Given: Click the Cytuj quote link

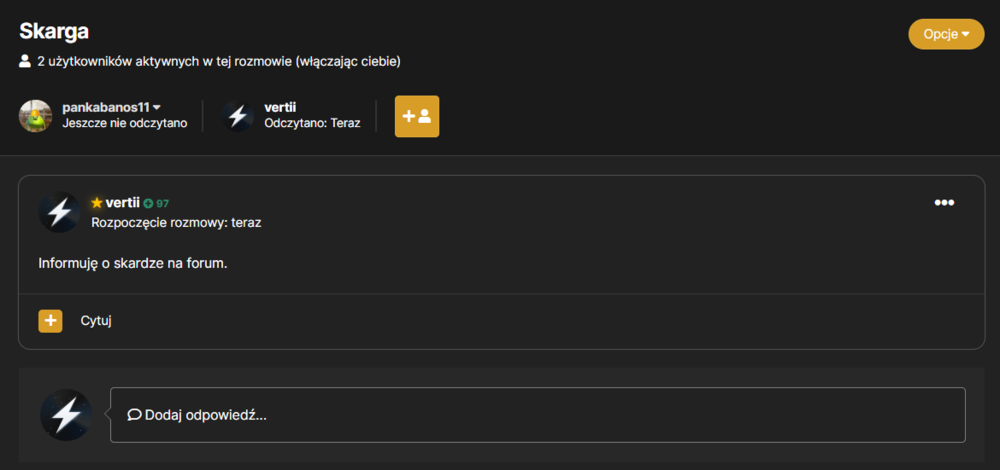Looking at the screenshot, I should coord(96,321).
